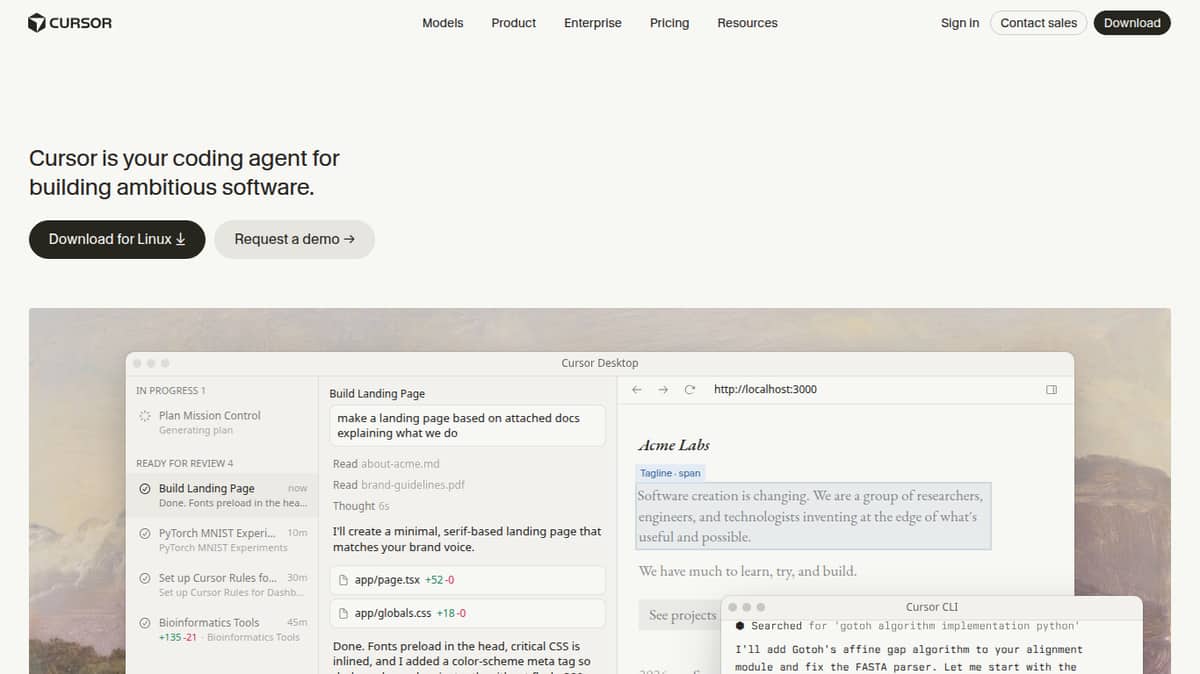The image size is (1200, 674).
Task: Click the browser forward arrow in Cursor Desktop
Action: pyautogui.click(x=663, y=389)
